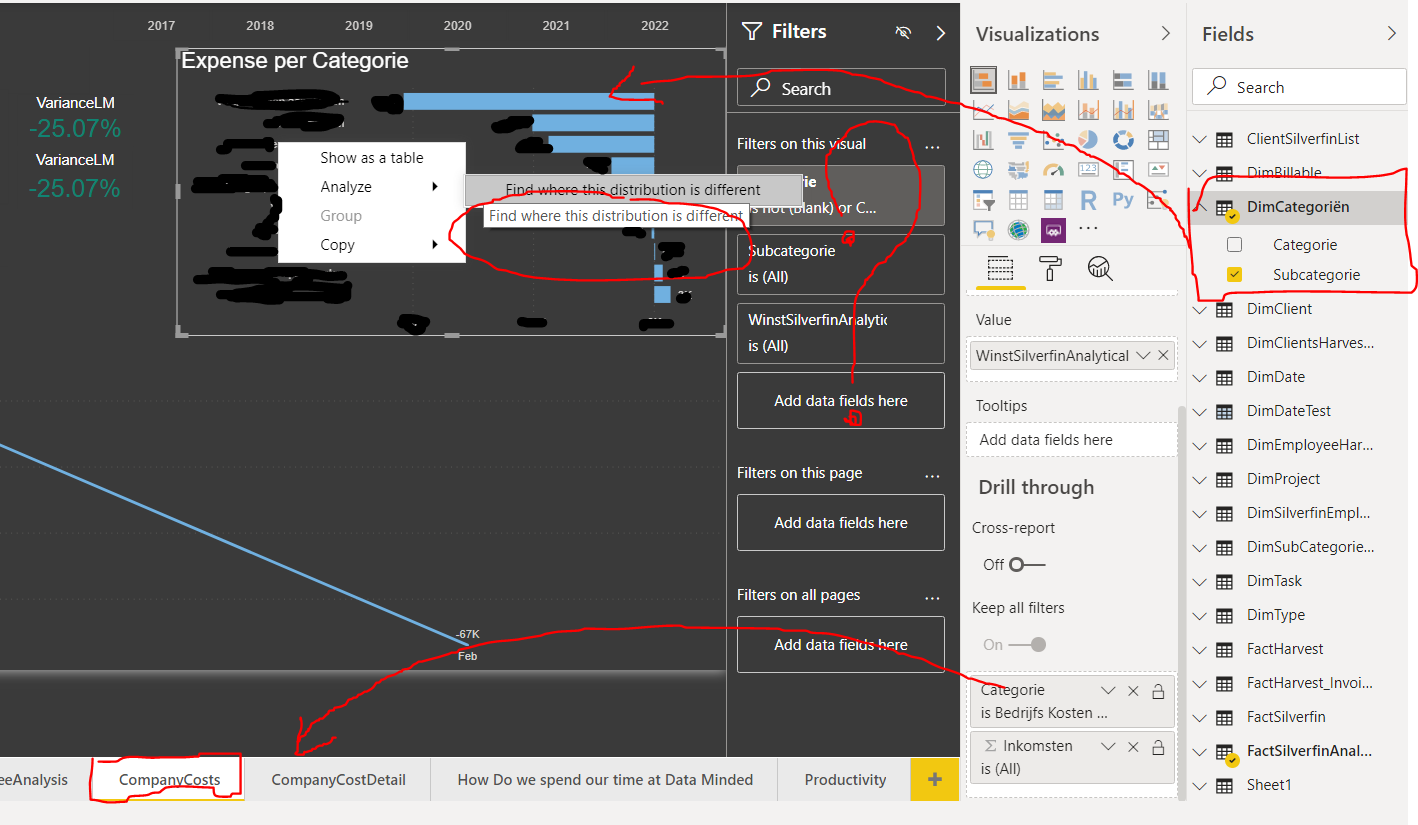Switch to the Productivity page tab
Image resolution: width=1418 pixels, height=825 pixels.
pyautogui.click(x=845, y=779)
